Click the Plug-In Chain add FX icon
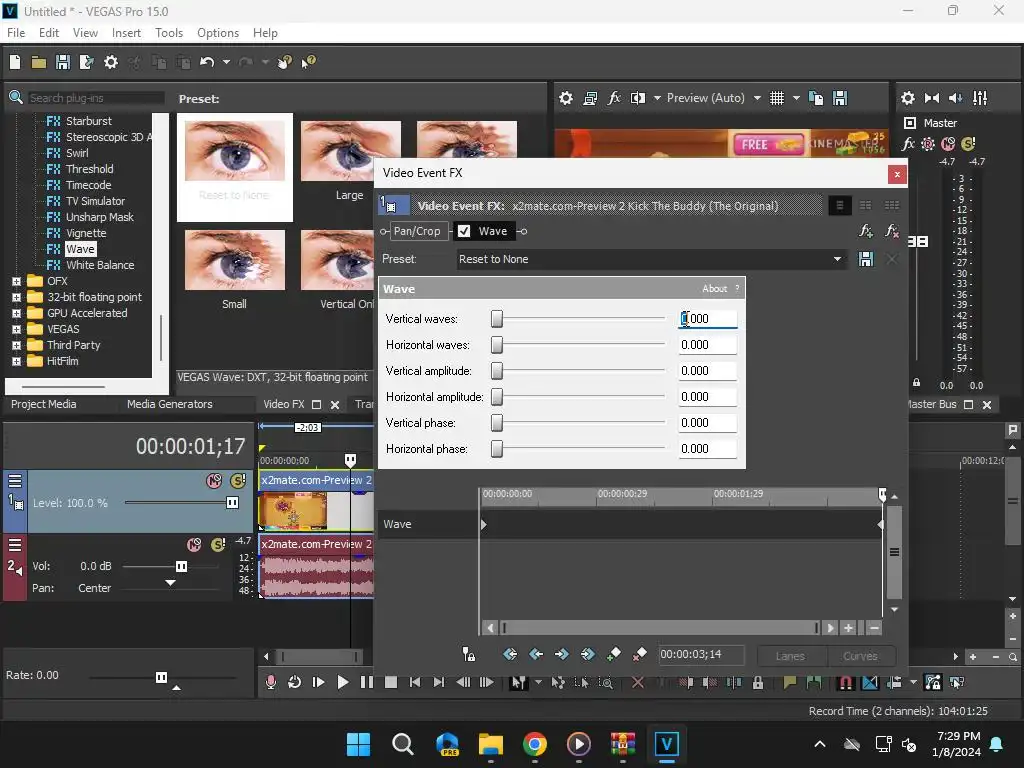The image size is (1024, 768). pyautogui.click(x=866, y=231)
